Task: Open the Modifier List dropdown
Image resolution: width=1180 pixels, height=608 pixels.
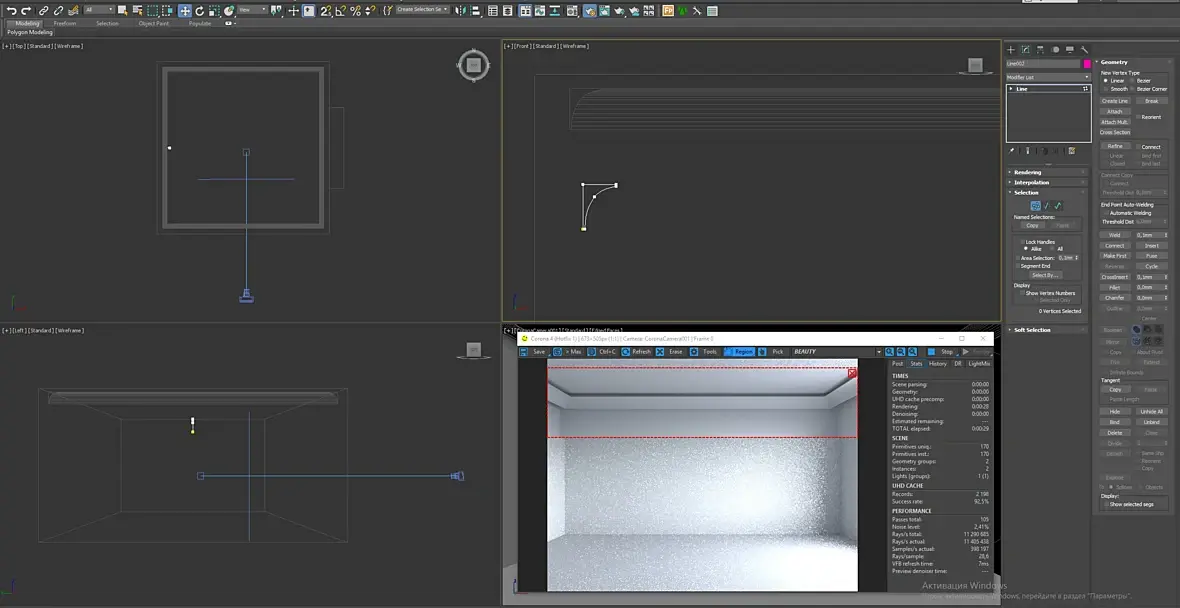Action: pyautogui.click(x=1048, y=77)
